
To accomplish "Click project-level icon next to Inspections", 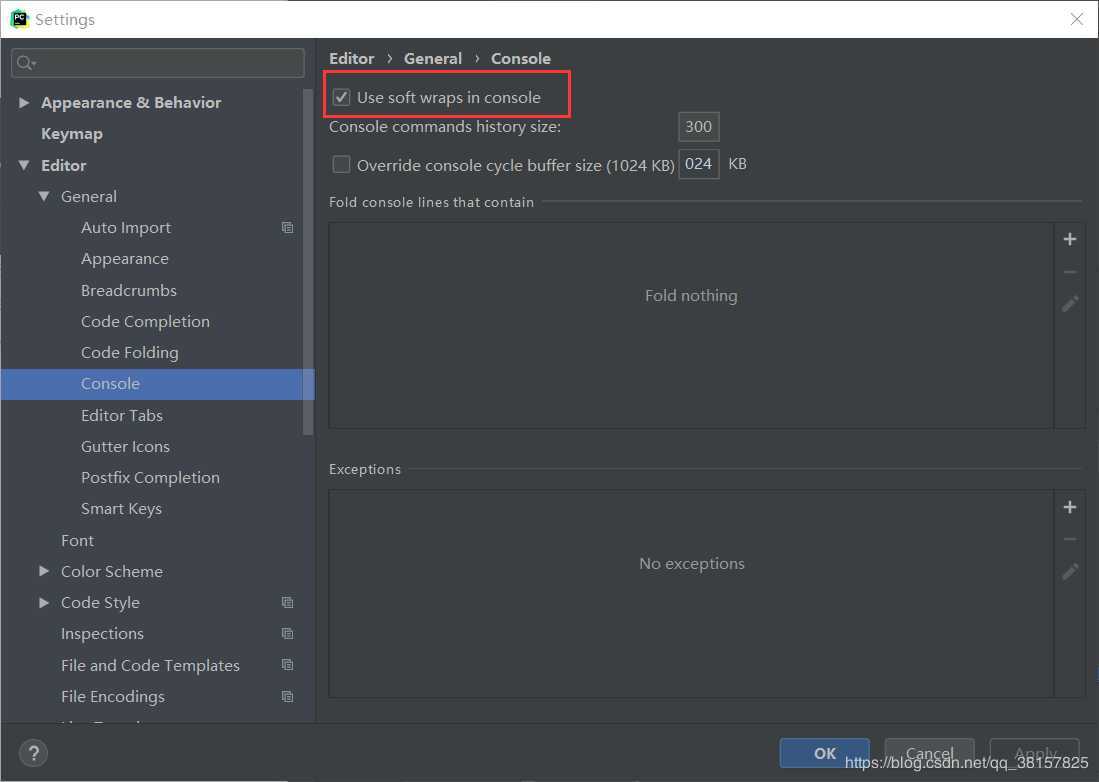I will coord(287,633).
